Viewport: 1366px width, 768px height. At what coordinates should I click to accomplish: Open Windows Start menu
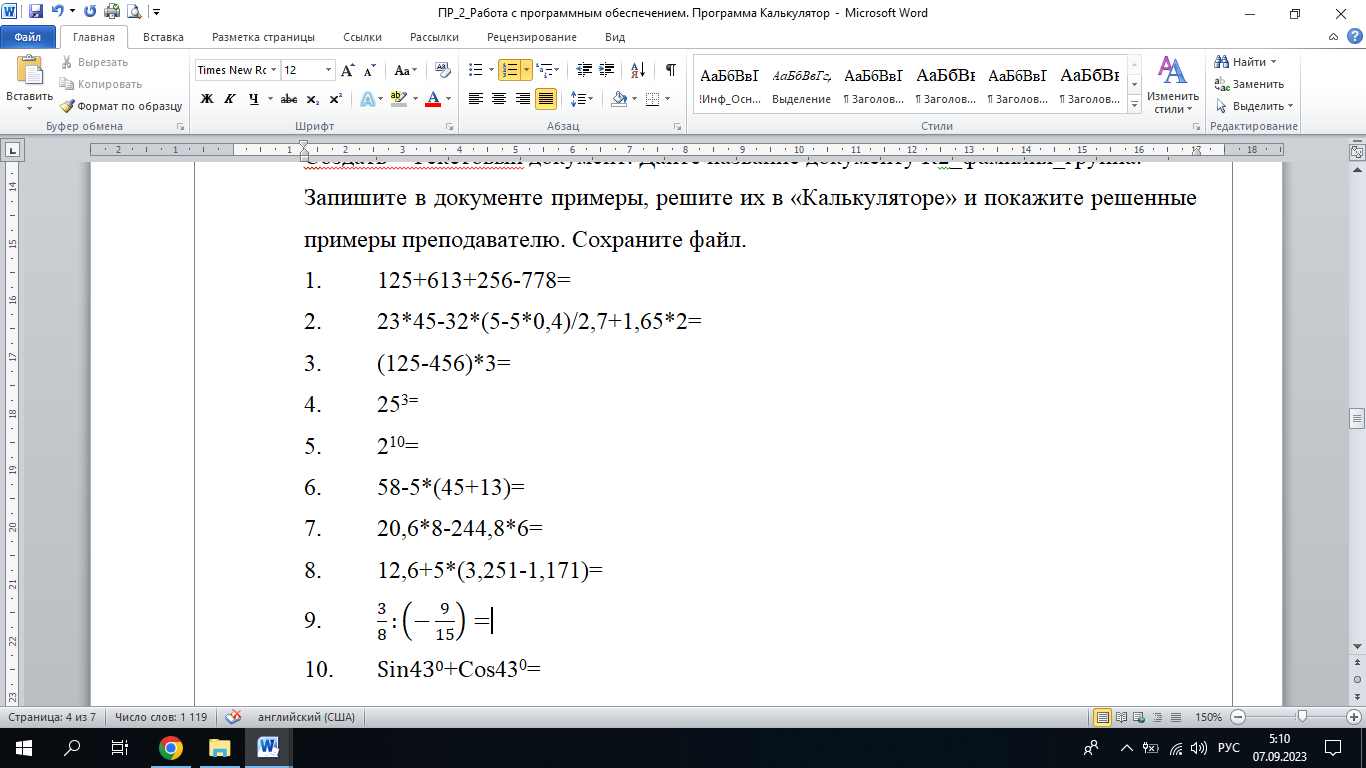pos(23,748)
